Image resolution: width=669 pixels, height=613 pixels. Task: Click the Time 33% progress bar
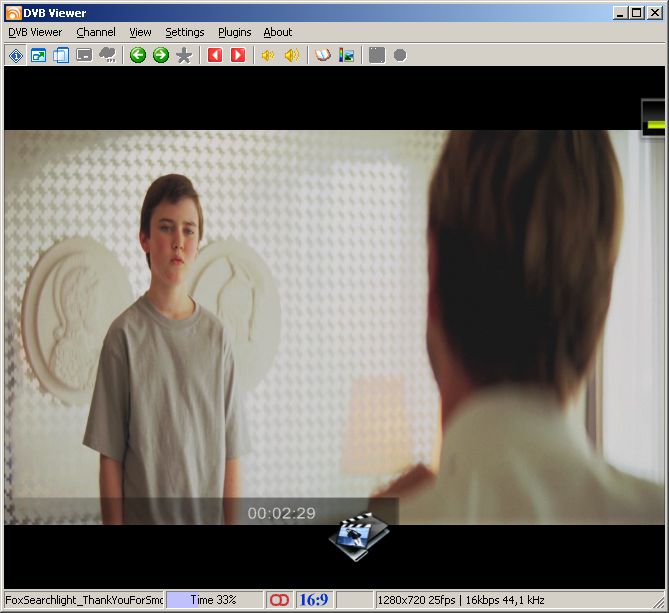(x=214, y=600)
